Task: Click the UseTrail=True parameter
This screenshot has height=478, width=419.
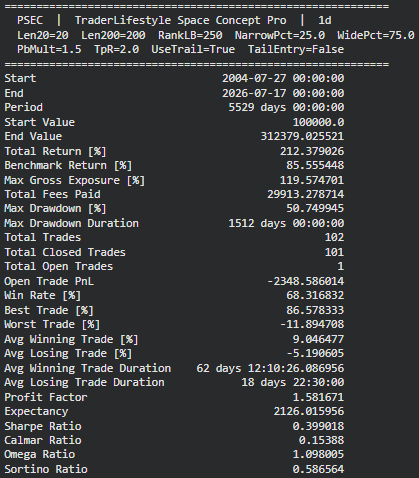Action: point(193,49)
